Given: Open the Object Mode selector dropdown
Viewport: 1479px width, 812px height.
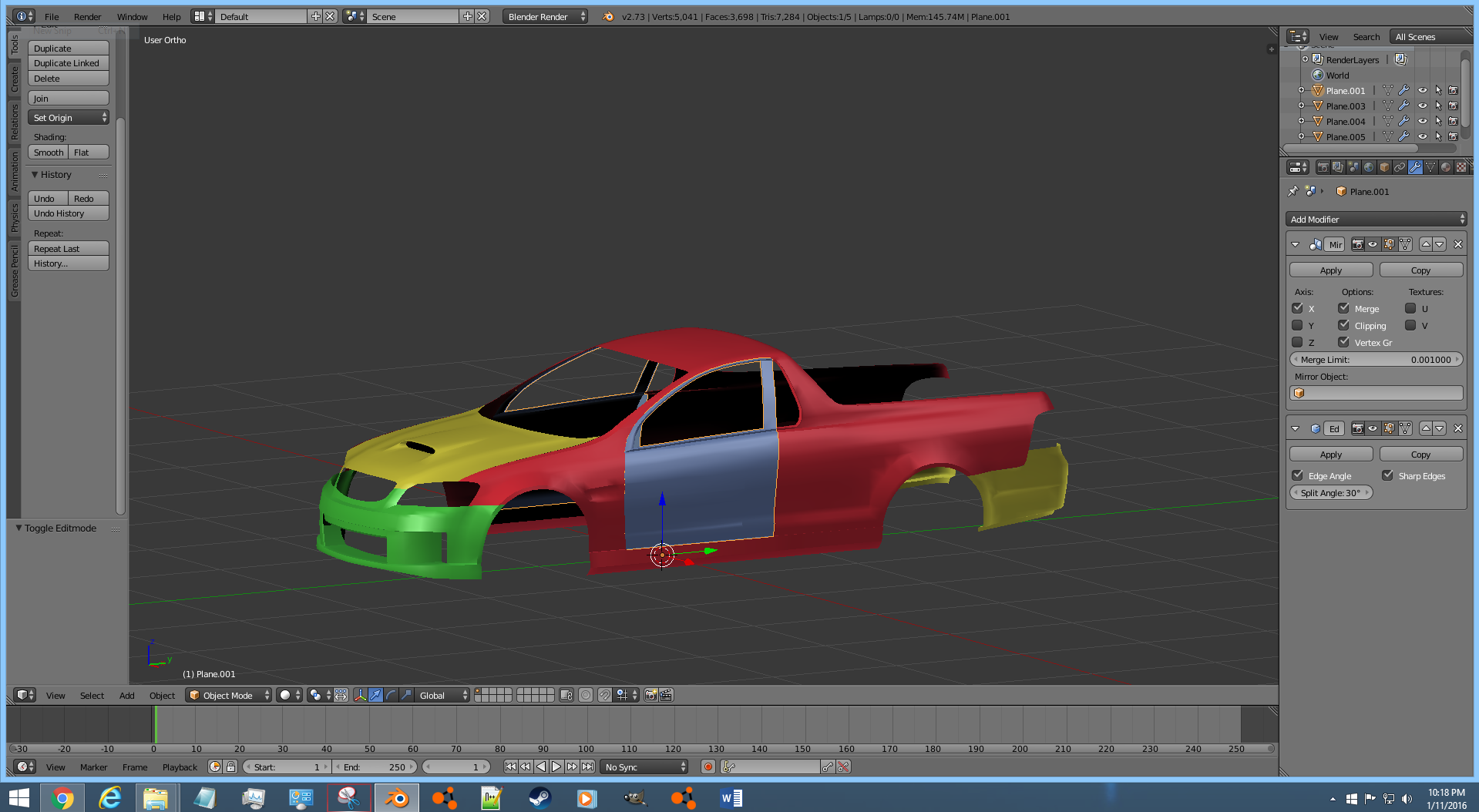Looking at the screenshot, I should click(x=229, y=695).
